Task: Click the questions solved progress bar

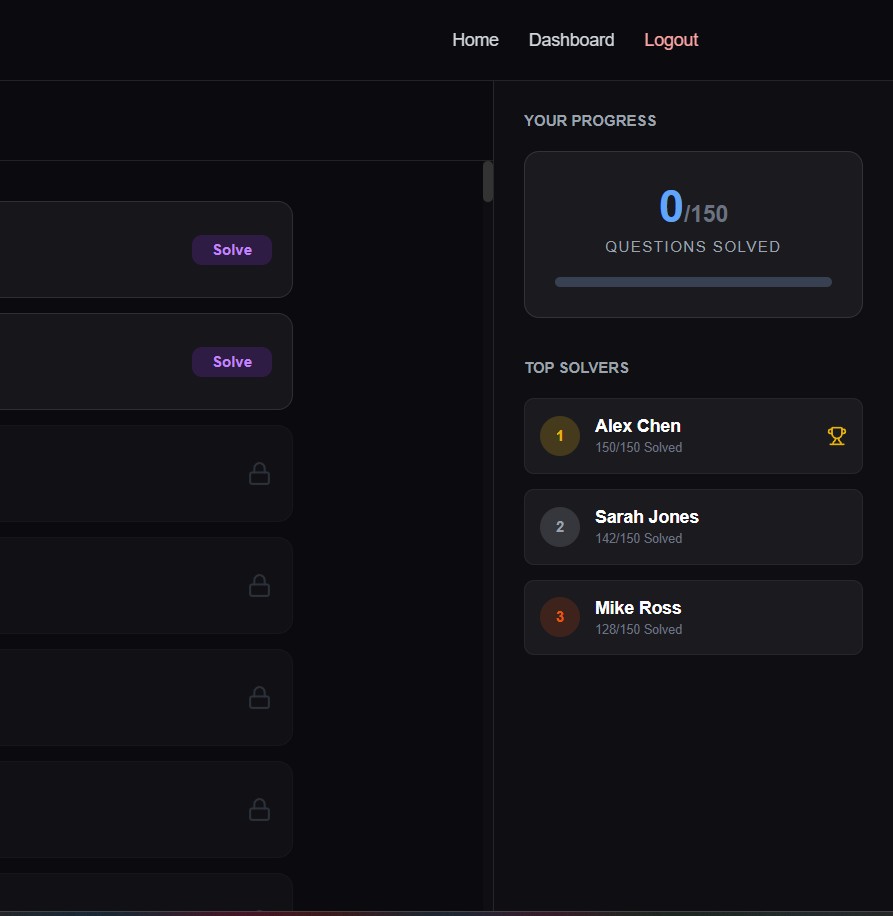Action: tap(692, 282)
